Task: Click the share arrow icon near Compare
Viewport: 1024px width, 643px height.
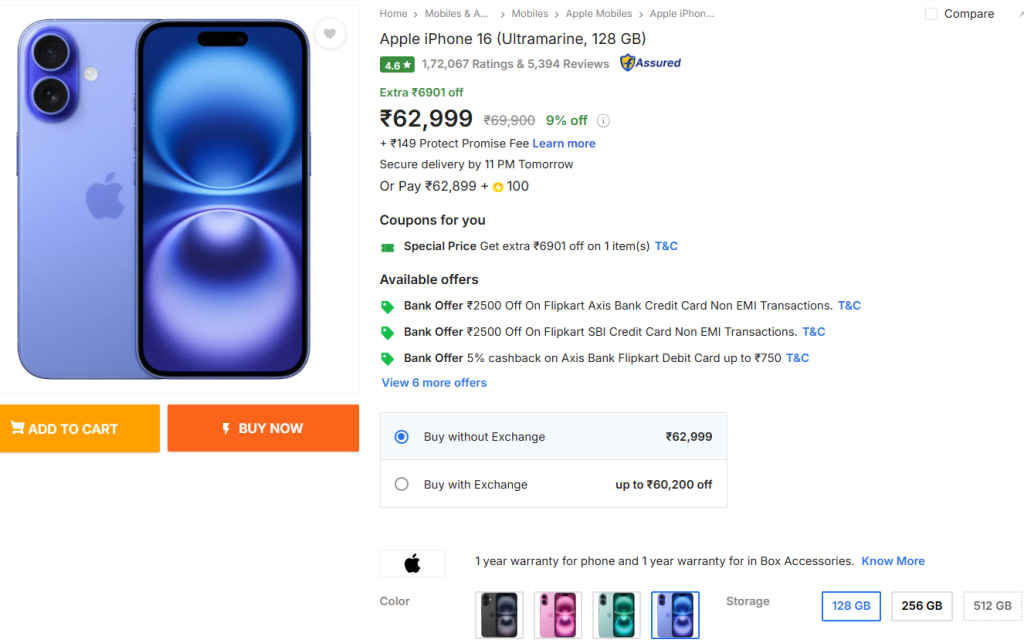Action: point(1019,14)
